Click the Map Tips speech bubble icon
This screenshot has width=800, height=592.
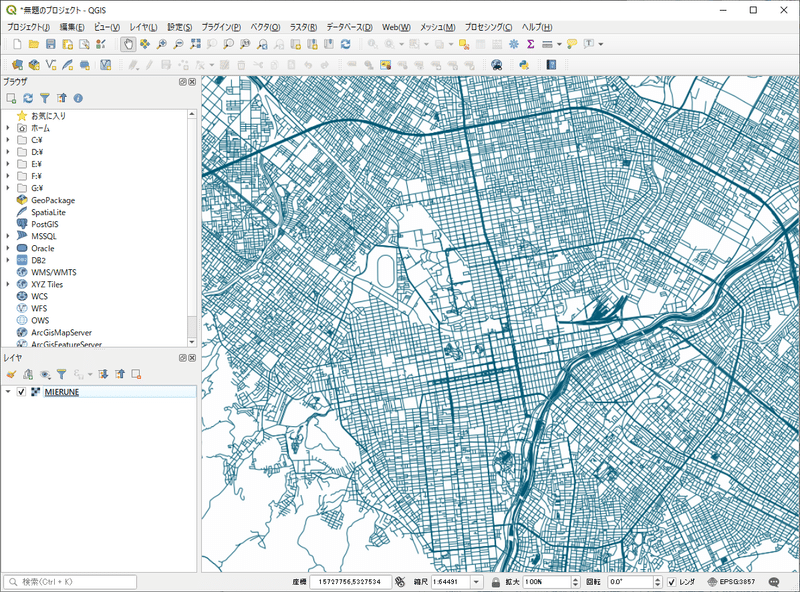(572, 44)
